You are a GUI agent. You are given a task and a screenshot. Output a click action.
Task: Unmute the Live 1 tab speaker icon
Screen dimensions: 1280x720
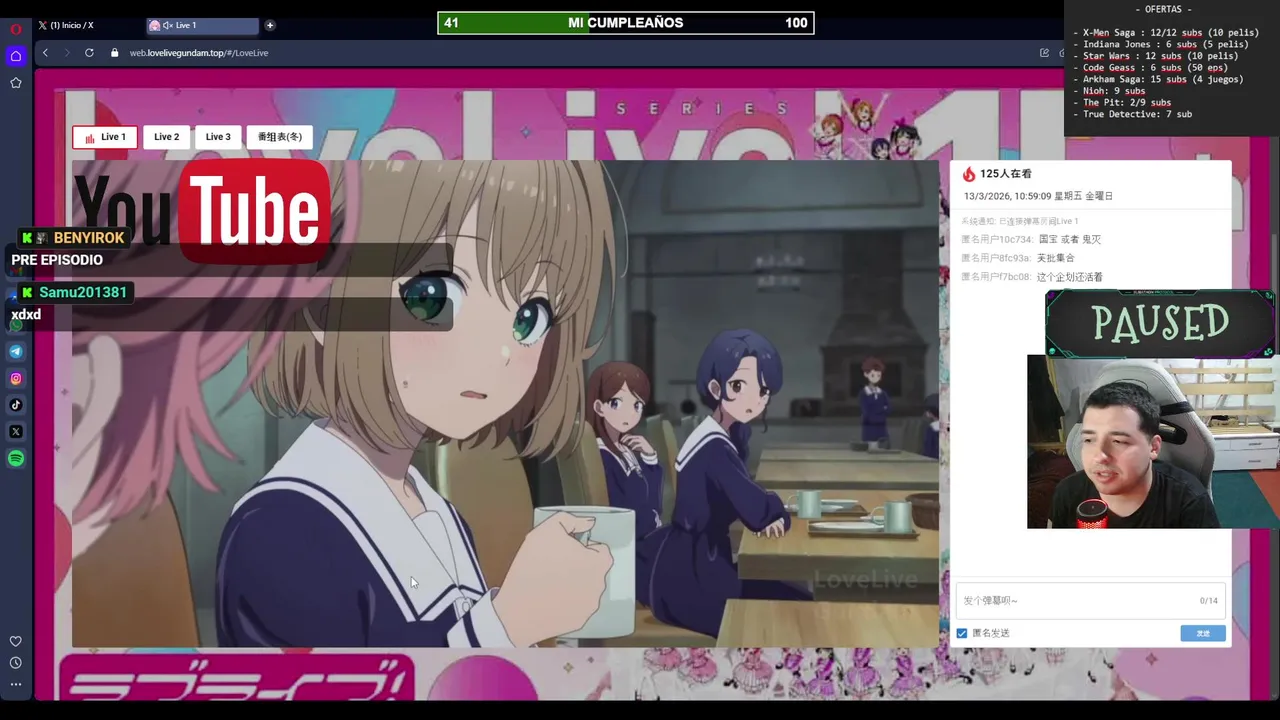[x=167, y=25]
